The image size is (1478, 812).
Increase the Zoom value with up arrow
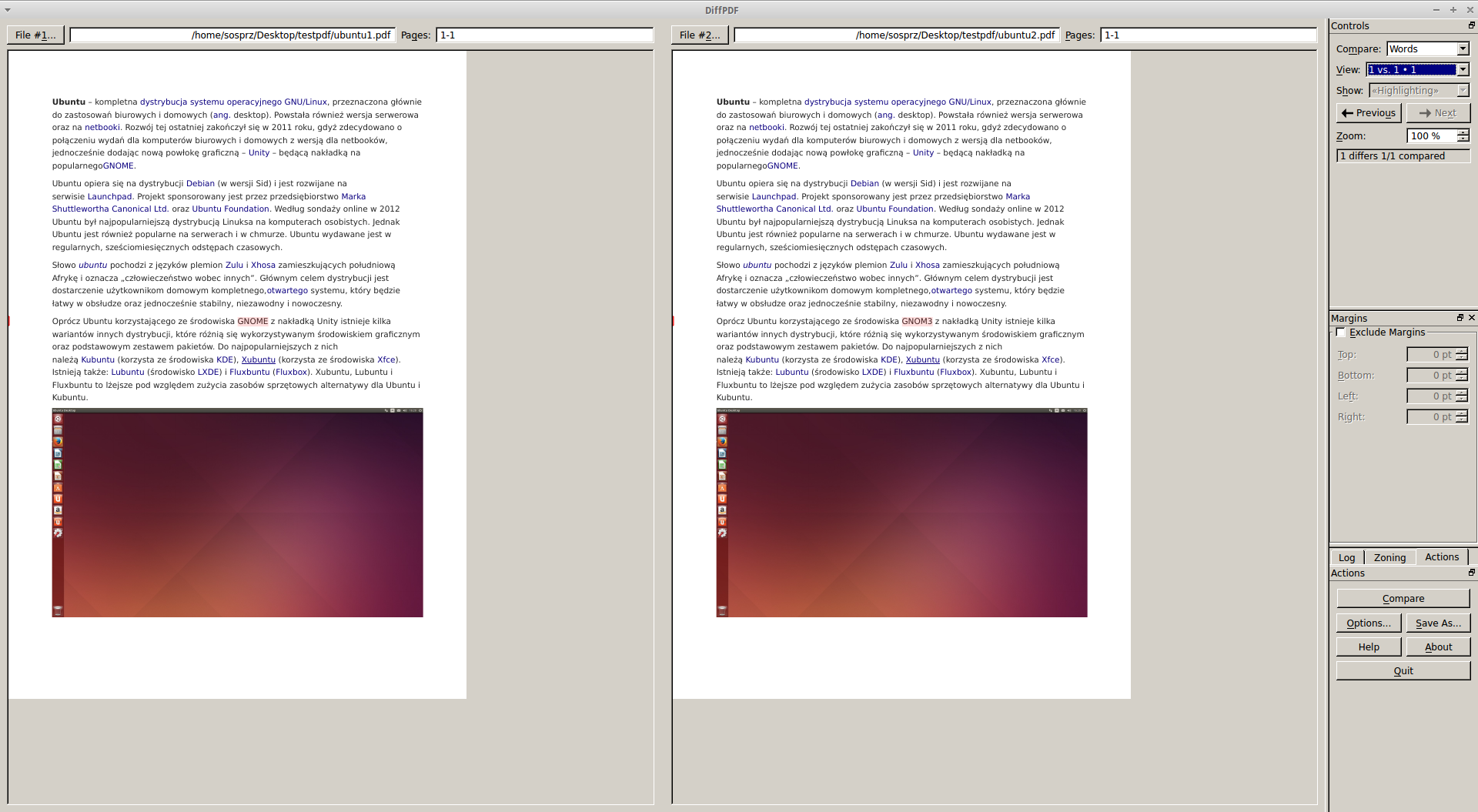click(1463, 132)
